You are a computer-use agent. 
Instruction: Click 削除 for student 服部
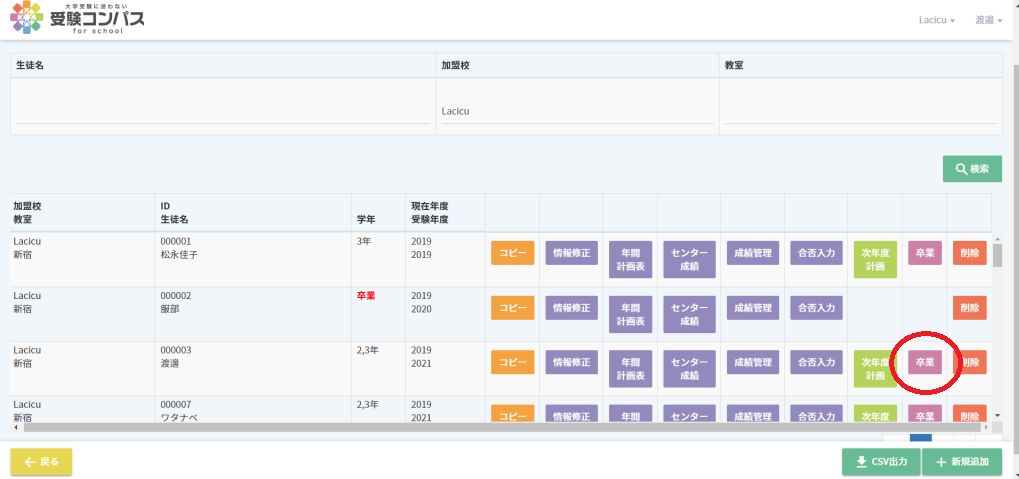969,308
